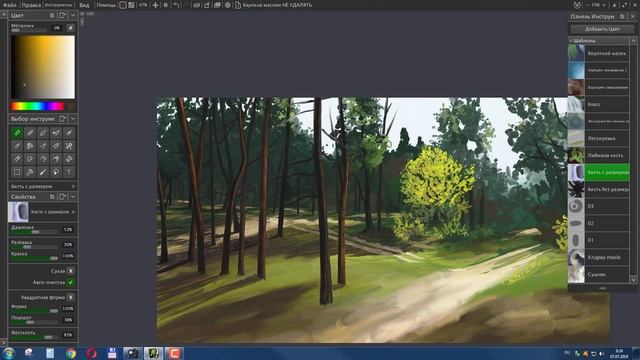Select the Gloop Pen tool
The width and height of the screenshot is (640, 360).
pos(56,146)
